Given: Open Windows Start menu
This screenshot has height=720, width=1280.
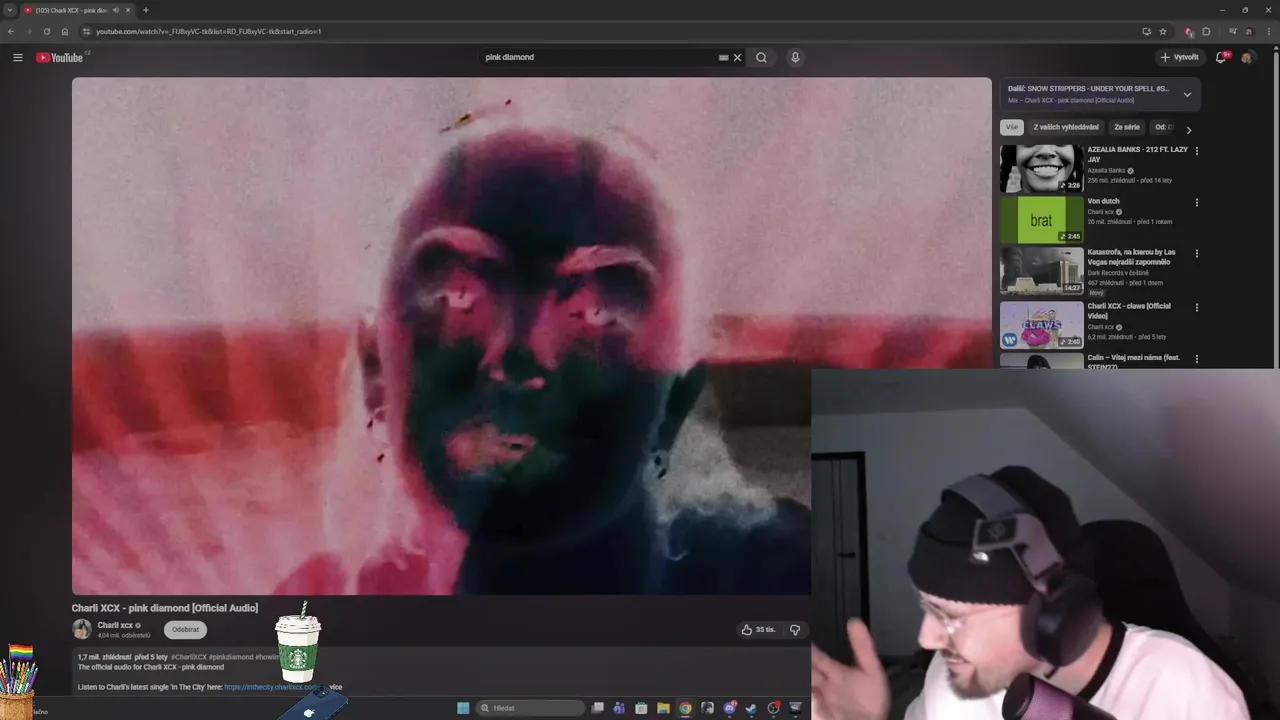Looking at the screenshot, I should 463,708.
